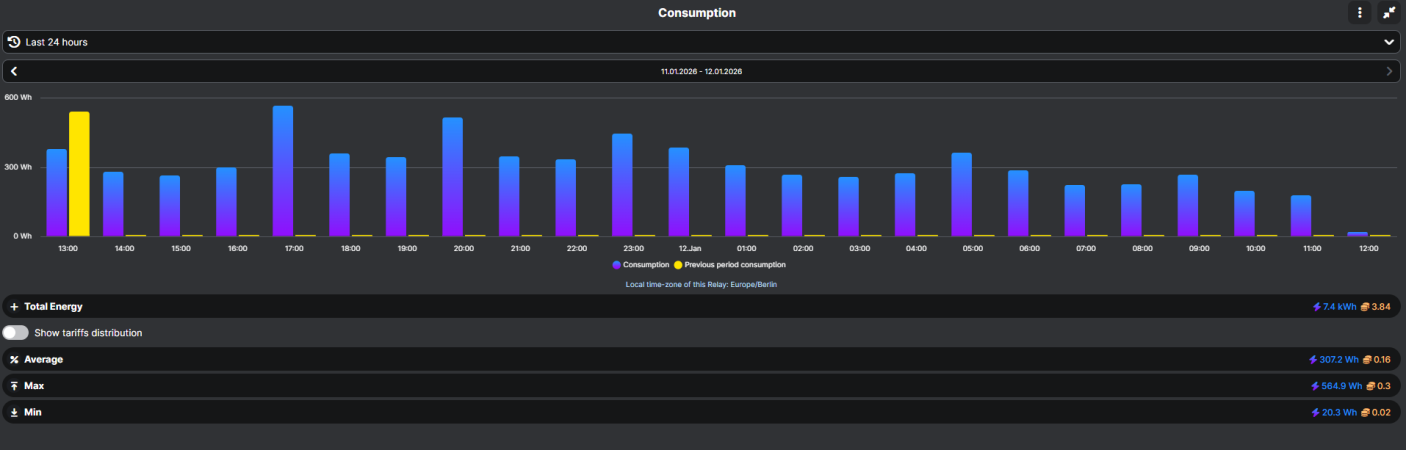Click the collapse fullscreen arrows icon

[x=1389, y=12]
